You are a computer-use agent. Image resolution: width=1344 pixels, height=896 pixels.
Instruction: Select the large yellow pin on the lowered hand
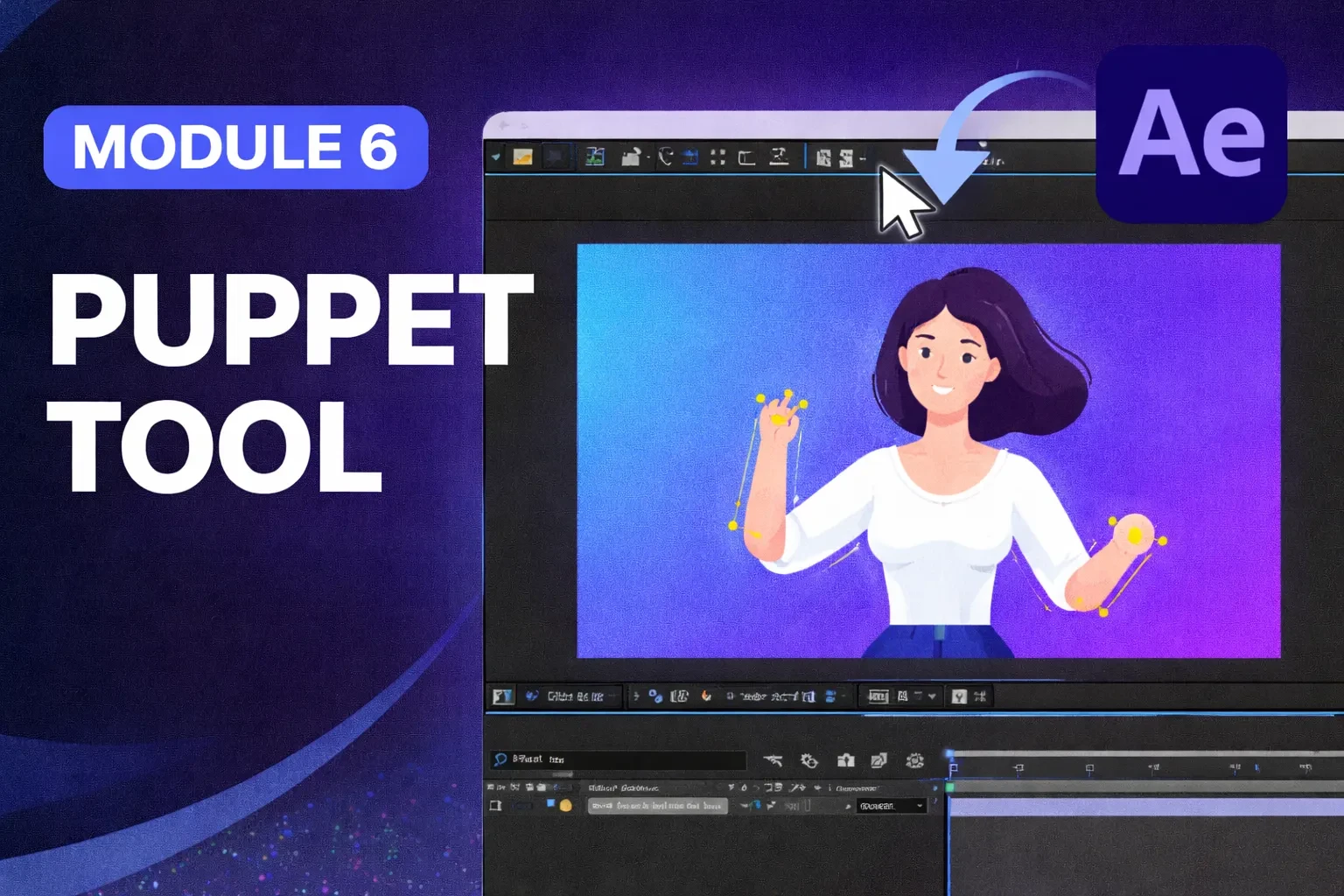click(1135, 535)
